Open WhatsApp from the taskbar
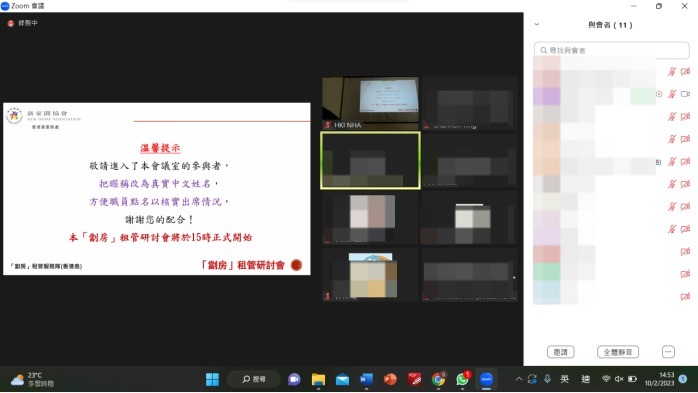 [x=463, y=380]
